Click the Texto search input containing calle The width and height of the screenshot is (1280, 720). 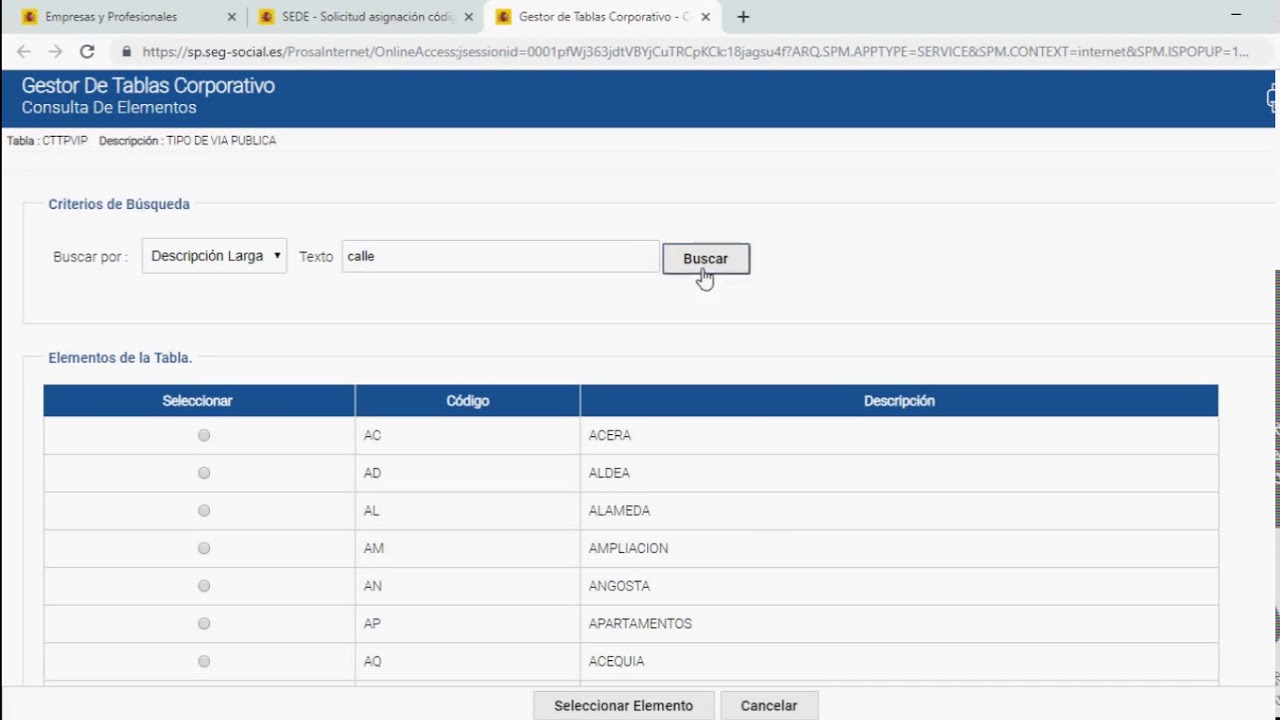pos(498,256)
